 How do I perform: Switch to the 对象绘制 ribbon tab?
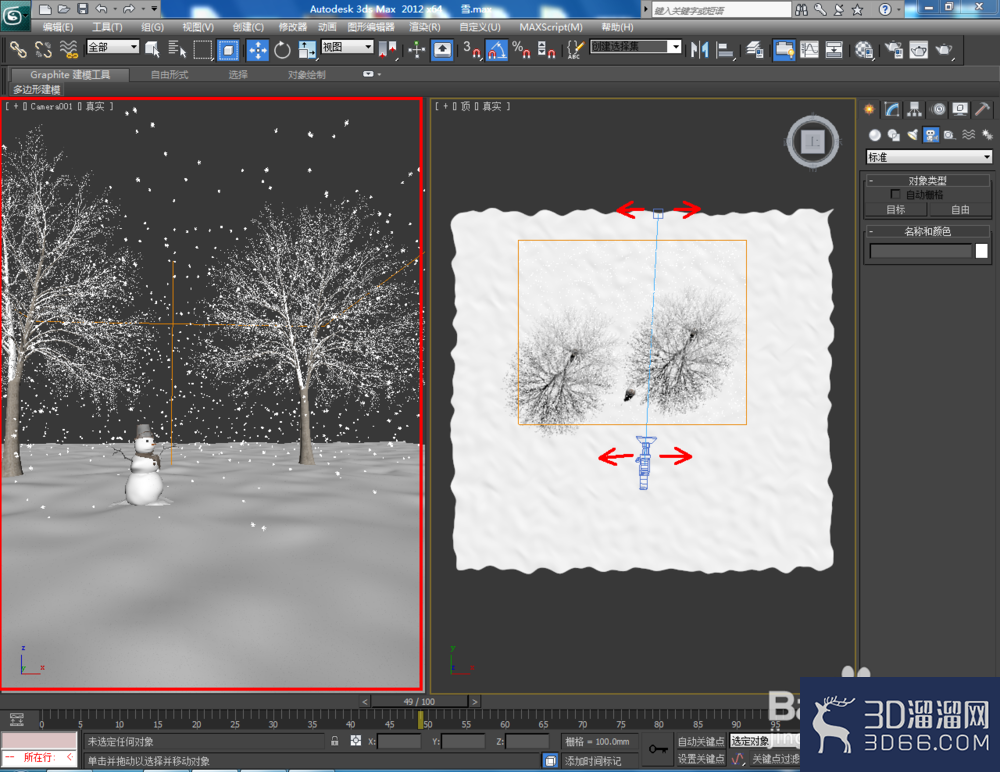tap(307, 75)
